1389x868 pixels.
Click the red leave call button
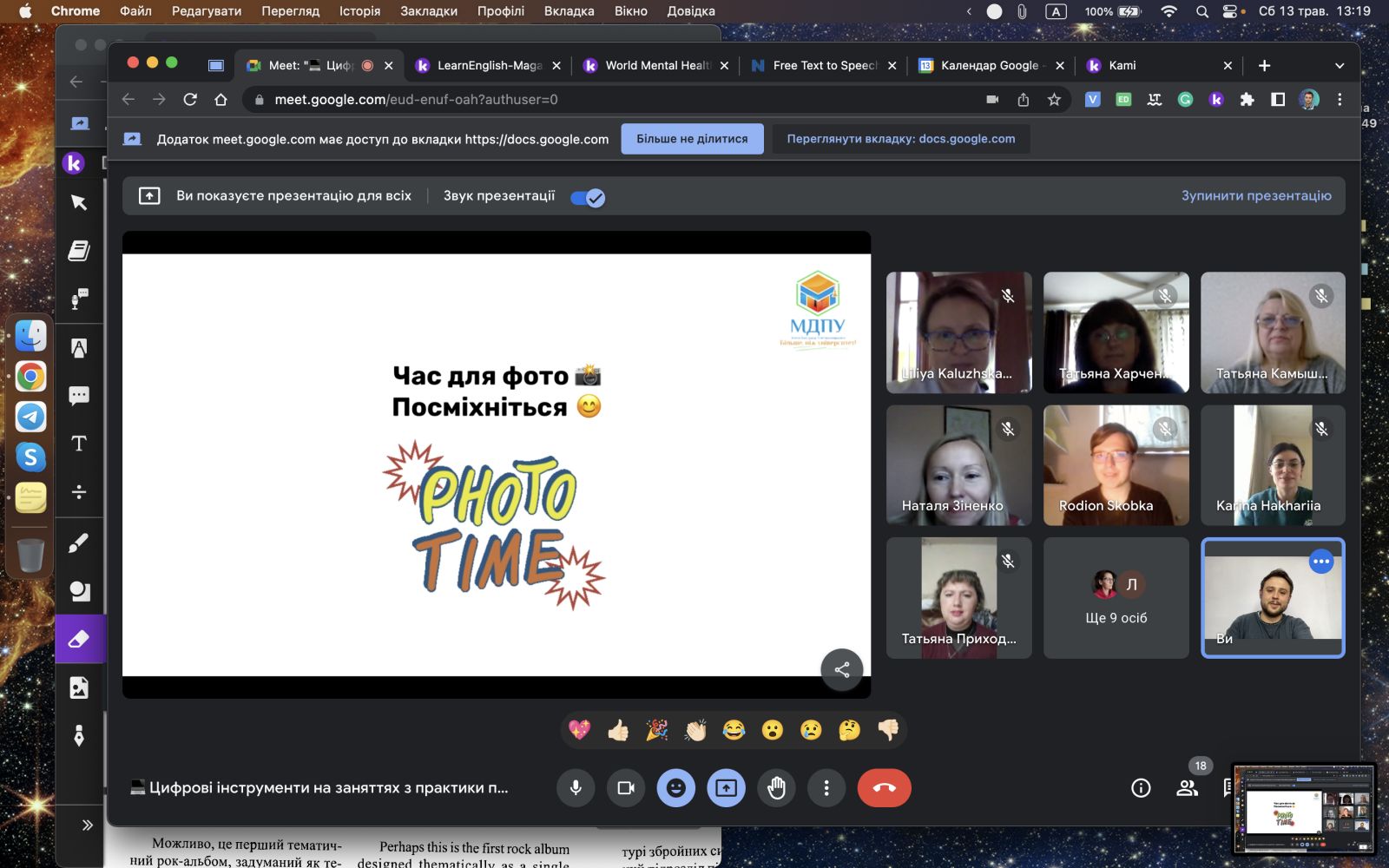point(884,788)
